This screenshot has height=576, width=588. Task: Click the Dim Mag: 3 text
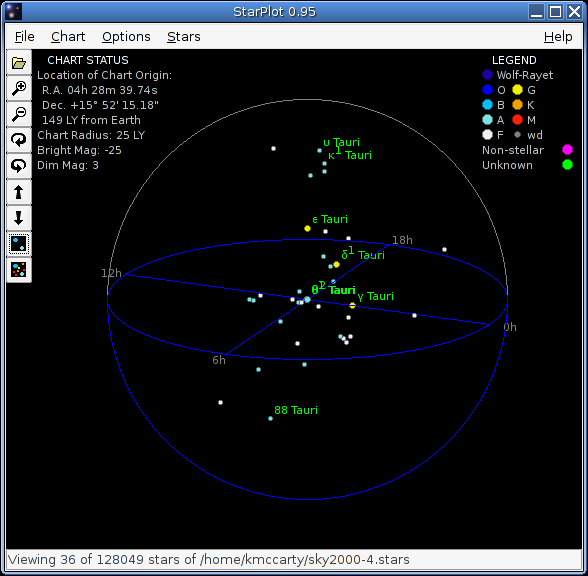pyautogui.click(x=68, y=165)
